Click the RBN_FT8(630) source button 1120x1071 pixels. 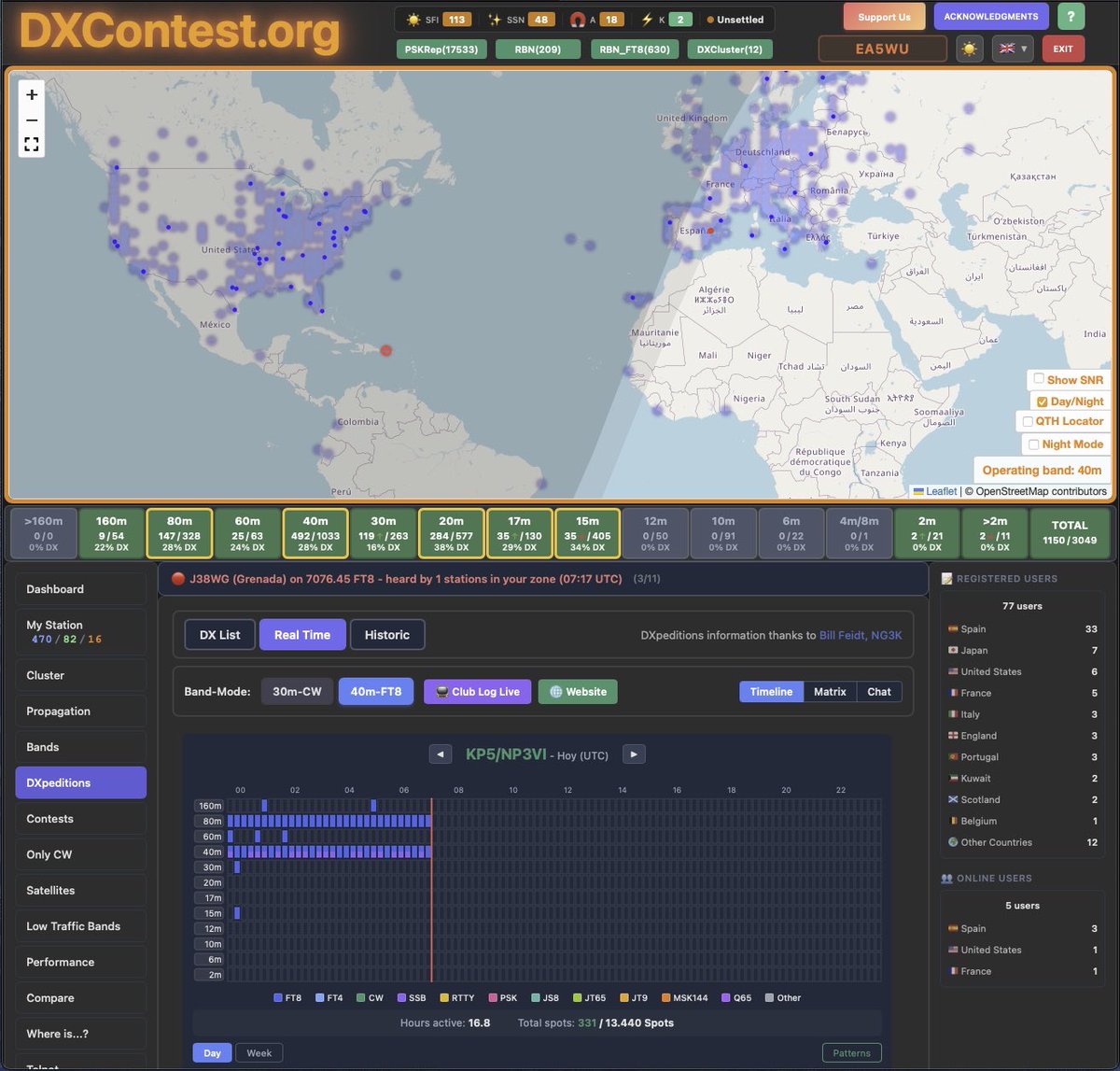pos(635,49)
